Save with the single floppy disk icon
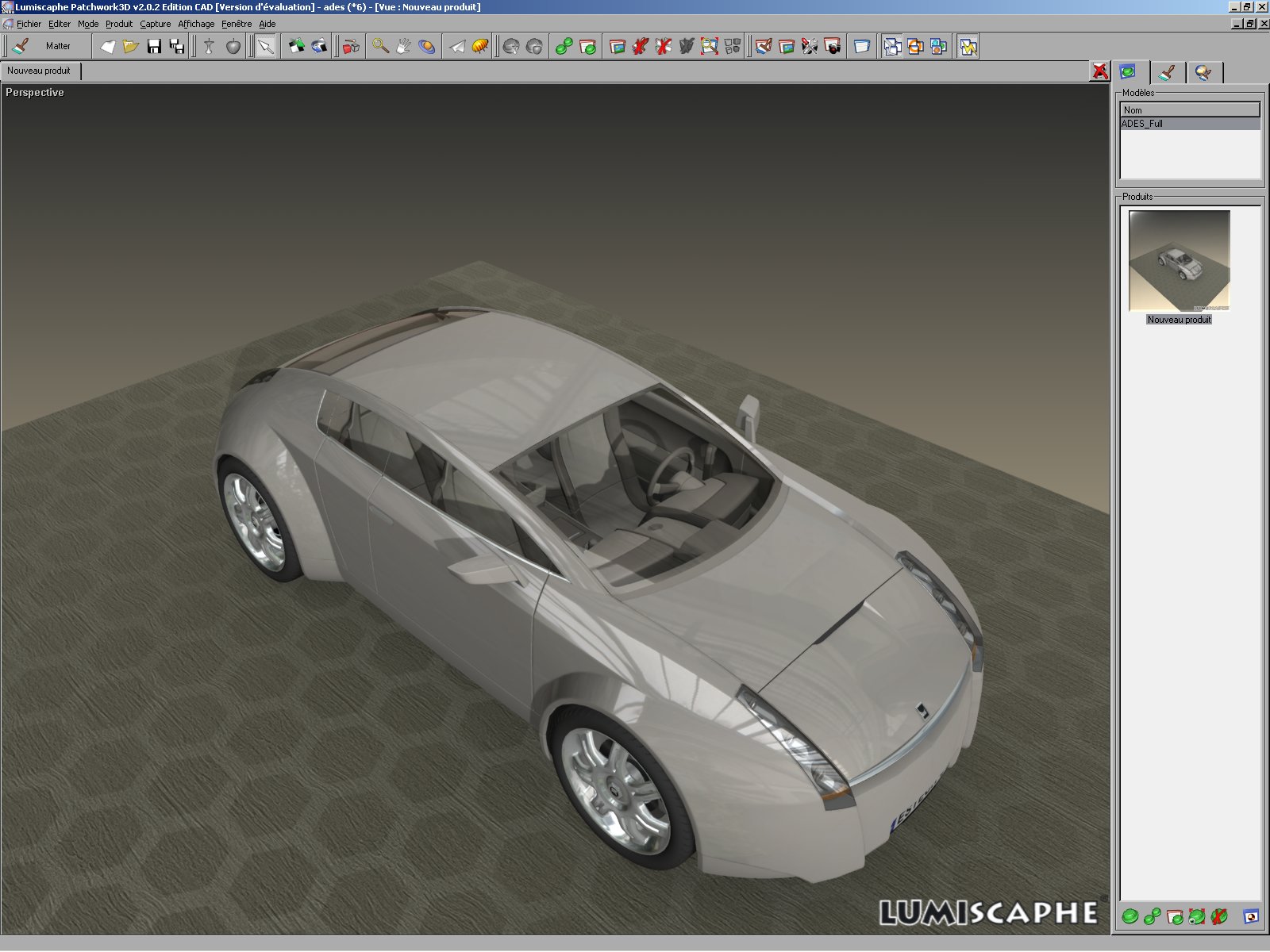The height and width of the screenshot is (952, 1270). coord(154,46)
